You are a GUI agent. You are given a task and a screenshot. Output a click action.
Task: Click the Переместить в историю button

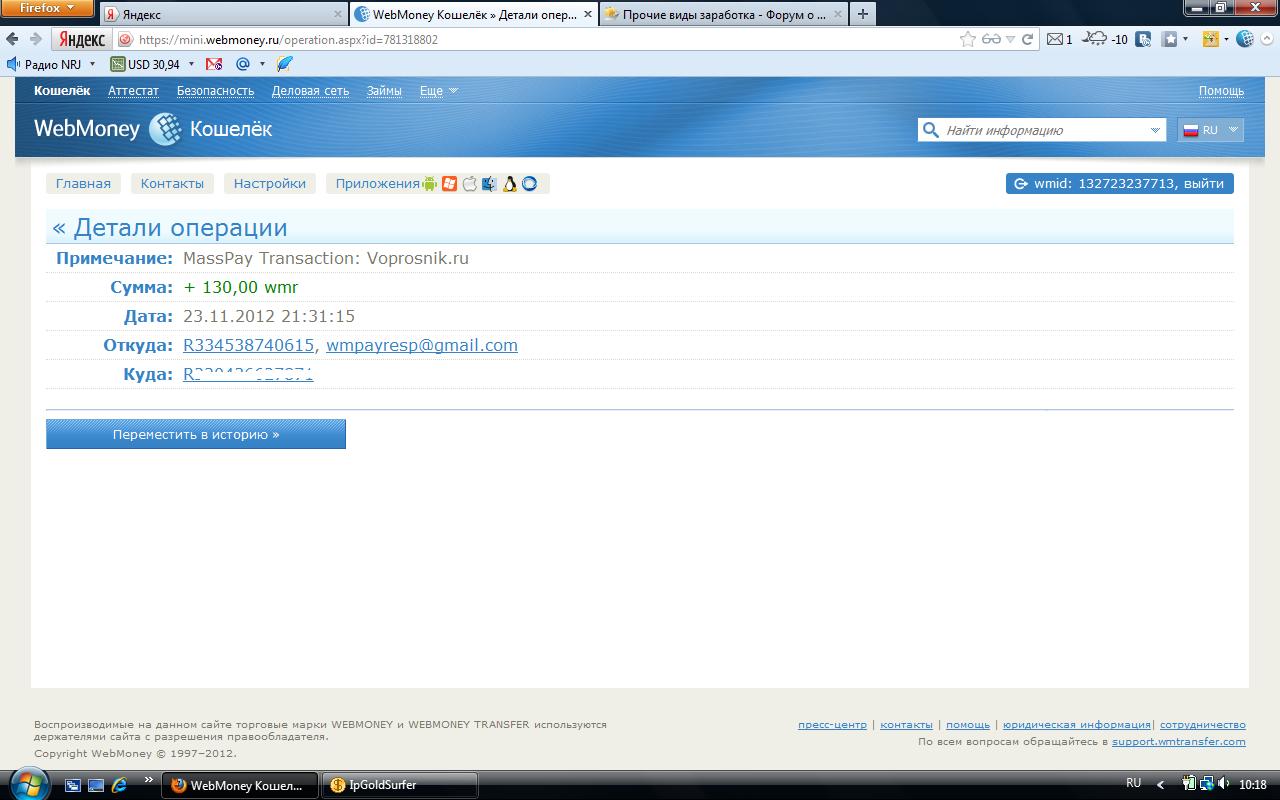tap(196, 435)
